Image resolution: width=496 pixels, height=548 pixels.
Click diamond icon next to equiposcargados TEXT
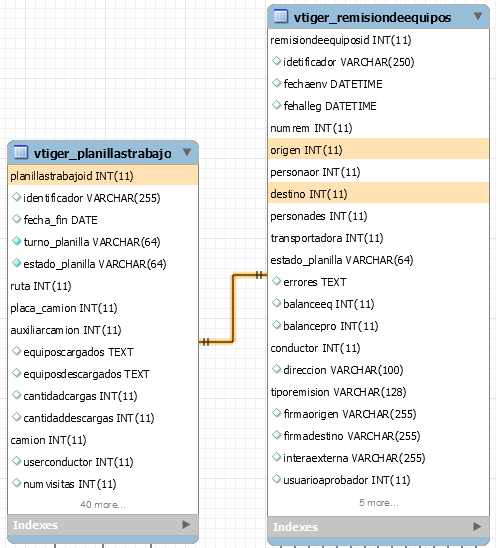tap(16, 351)
